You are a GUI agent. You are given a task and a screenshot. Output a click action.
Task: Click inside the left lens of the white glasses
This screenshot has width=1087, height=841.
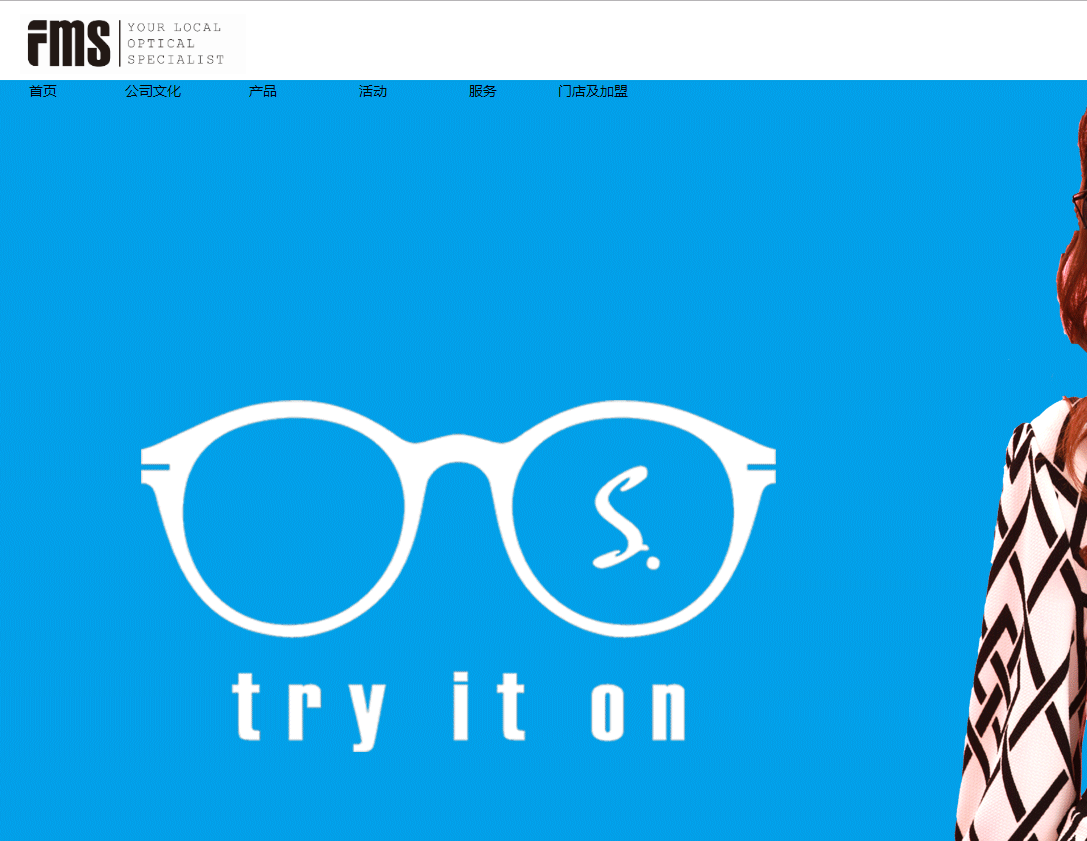292,520
